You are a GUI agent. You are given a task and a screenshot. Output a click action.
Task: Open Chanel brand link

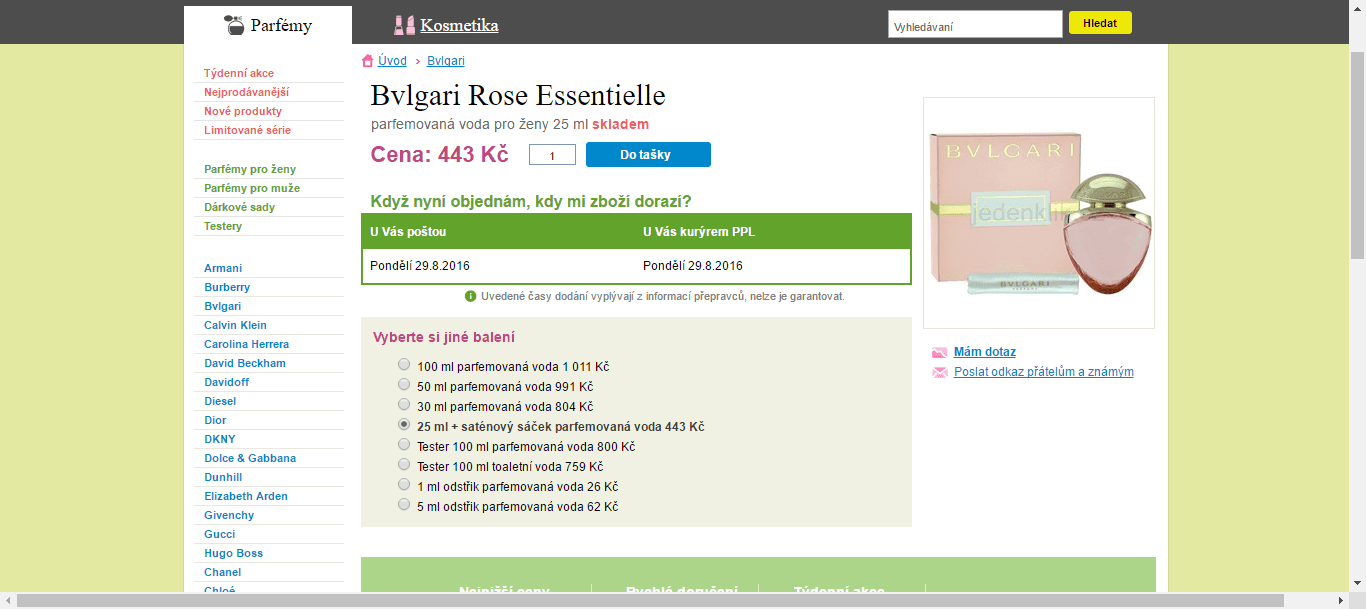(223, 572)
